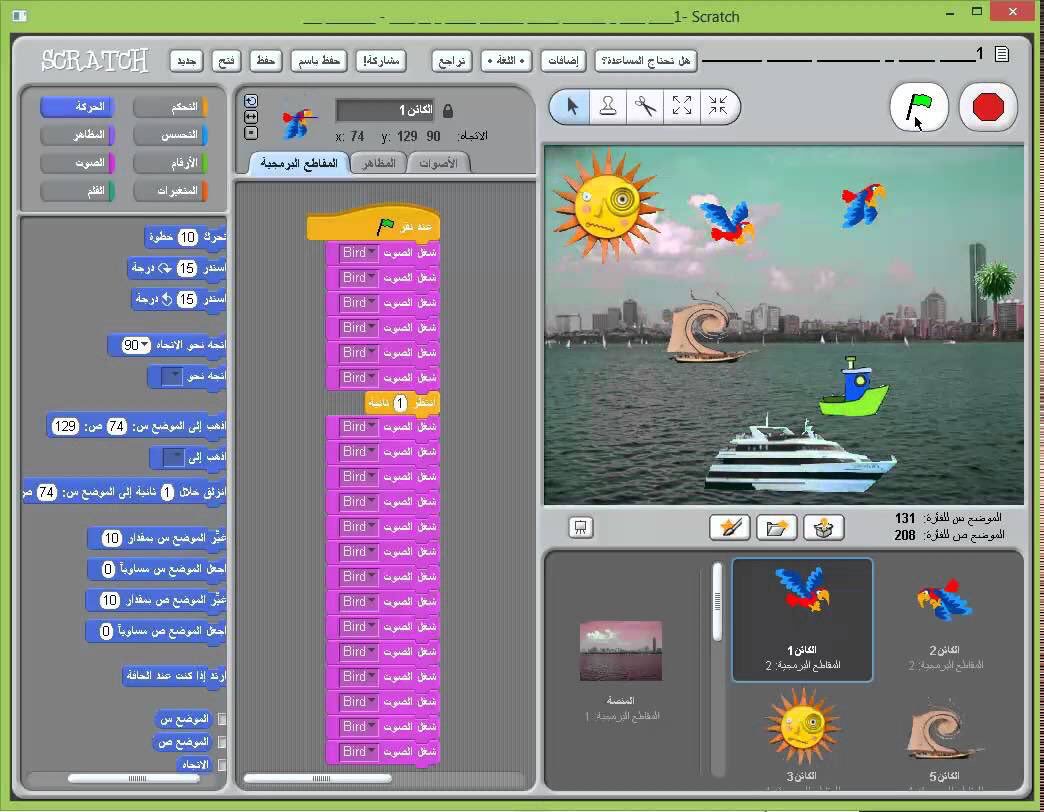Image resolution: width=1044 pixels, height=812 pixels.
Task: Click the sprite list vertical scrollbar
Action: click(717, 602)
